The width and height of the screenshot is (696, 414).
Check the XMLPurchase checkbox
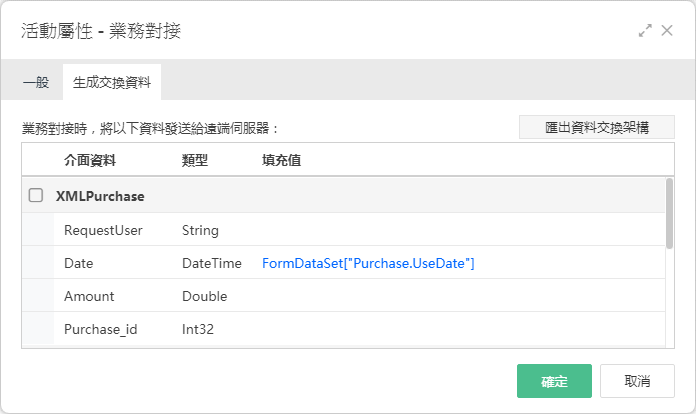click(36, 195)
